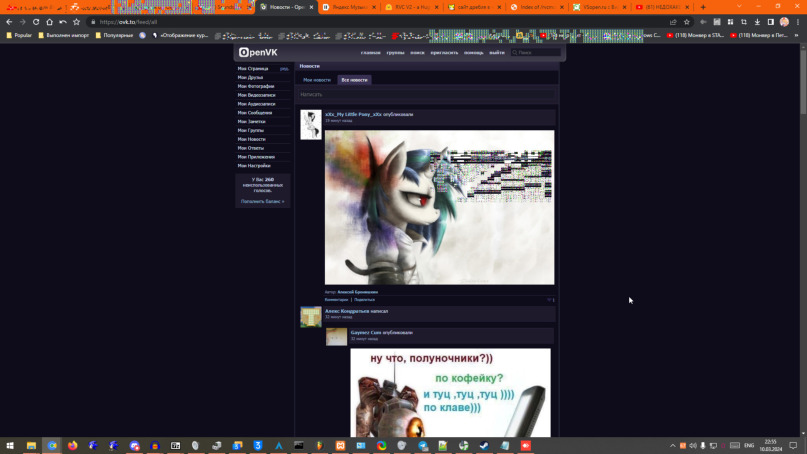Open Алекс Кондратьев profile avatar
807x454 pixels.
(x=311, y=317)
